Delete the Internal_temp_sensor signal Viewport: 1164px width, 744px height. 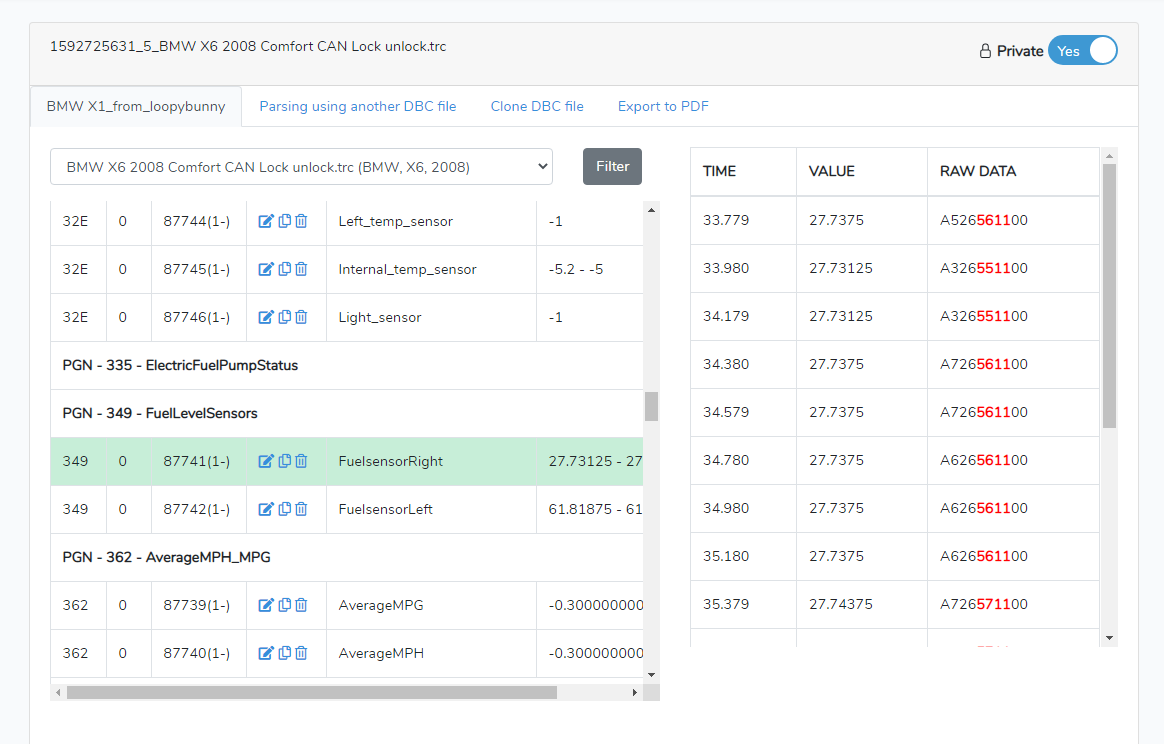[301, 268]
